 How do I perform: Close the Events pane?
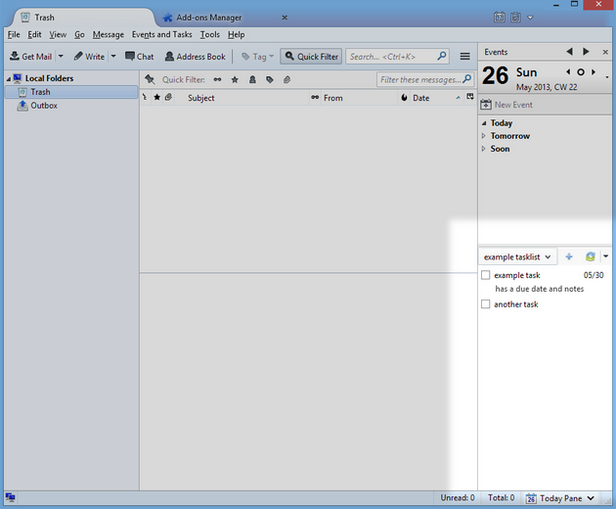[606, 51]
